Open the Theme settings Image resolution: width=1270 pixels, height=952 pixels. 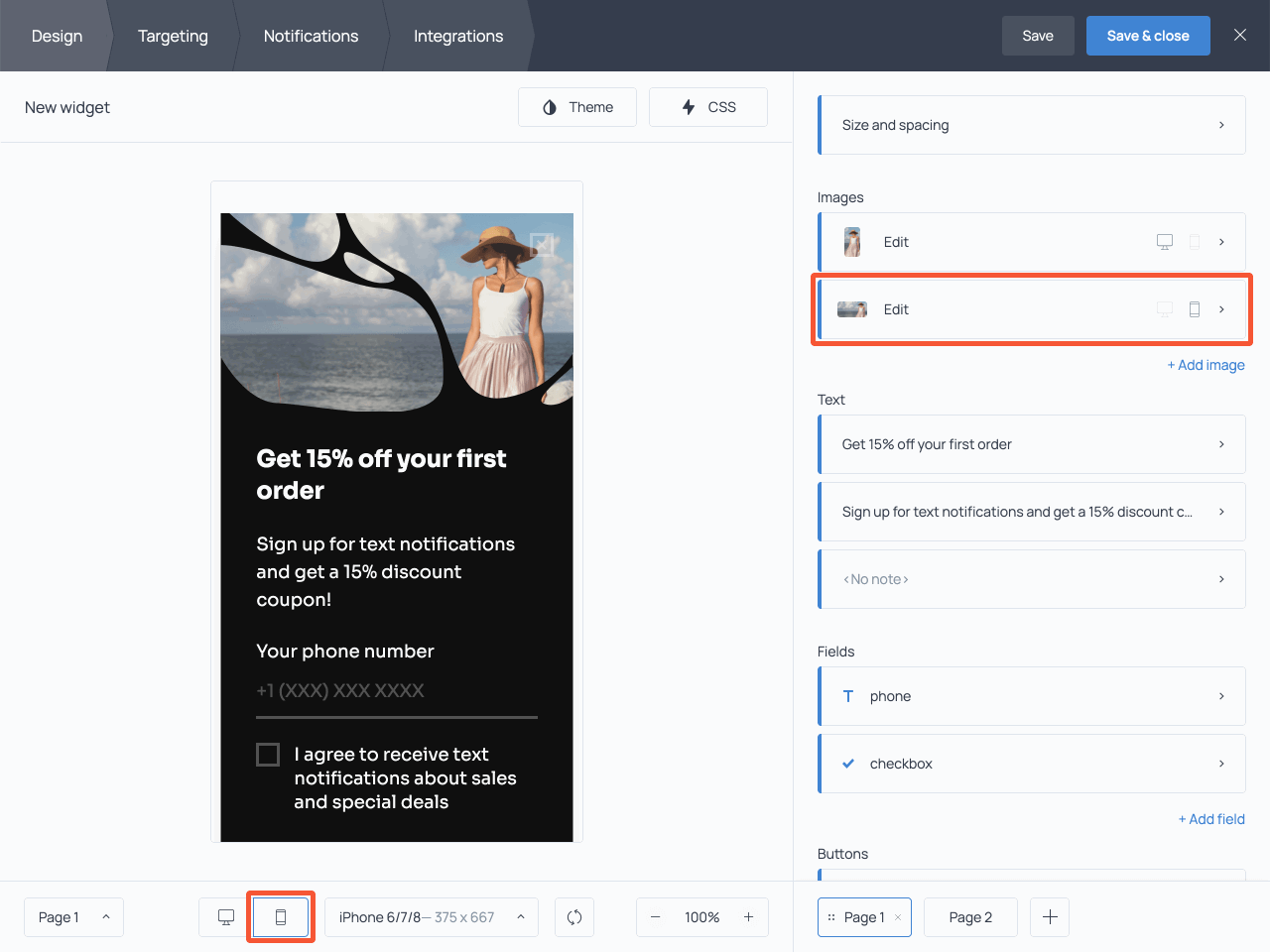(x=576, y=106)
